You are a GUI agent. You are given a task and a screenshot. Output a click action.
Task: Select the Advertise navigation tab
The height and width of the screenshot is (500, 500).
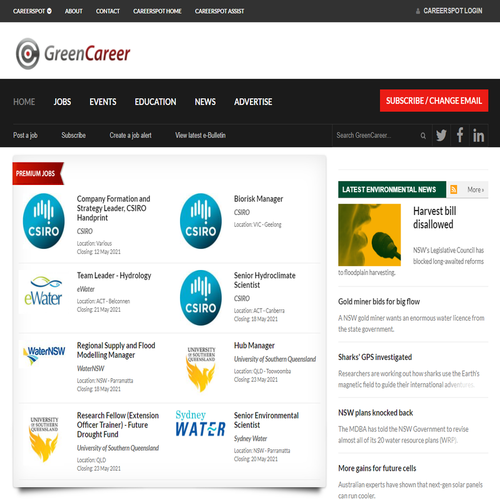[253, 102]
